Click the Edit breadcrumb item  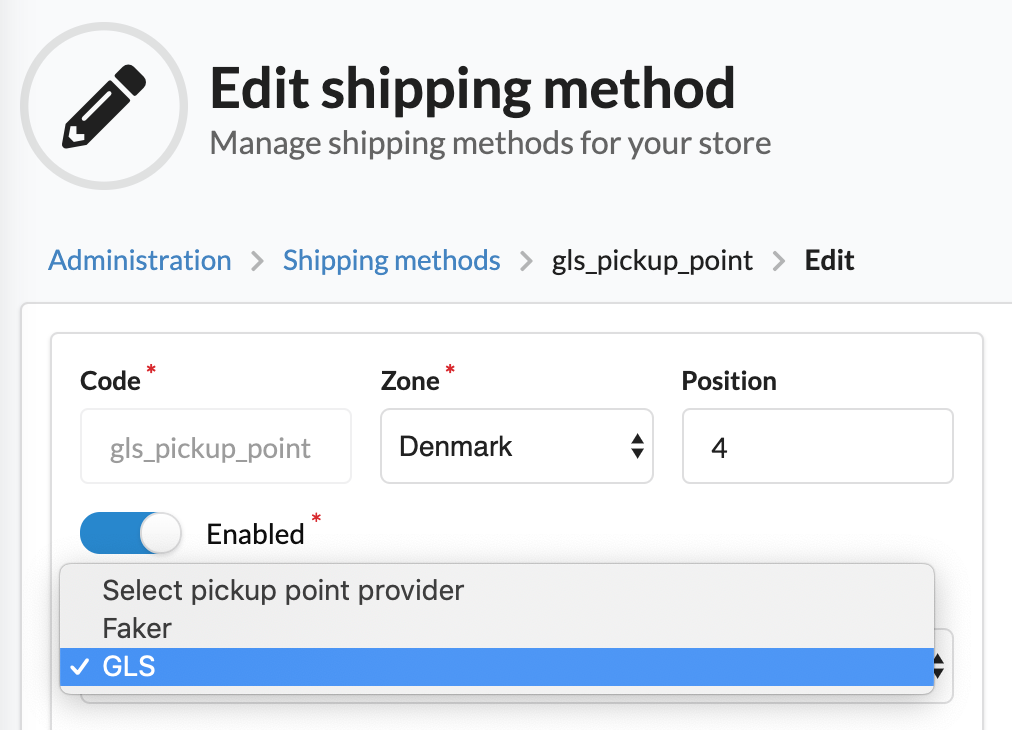point(829,261)
